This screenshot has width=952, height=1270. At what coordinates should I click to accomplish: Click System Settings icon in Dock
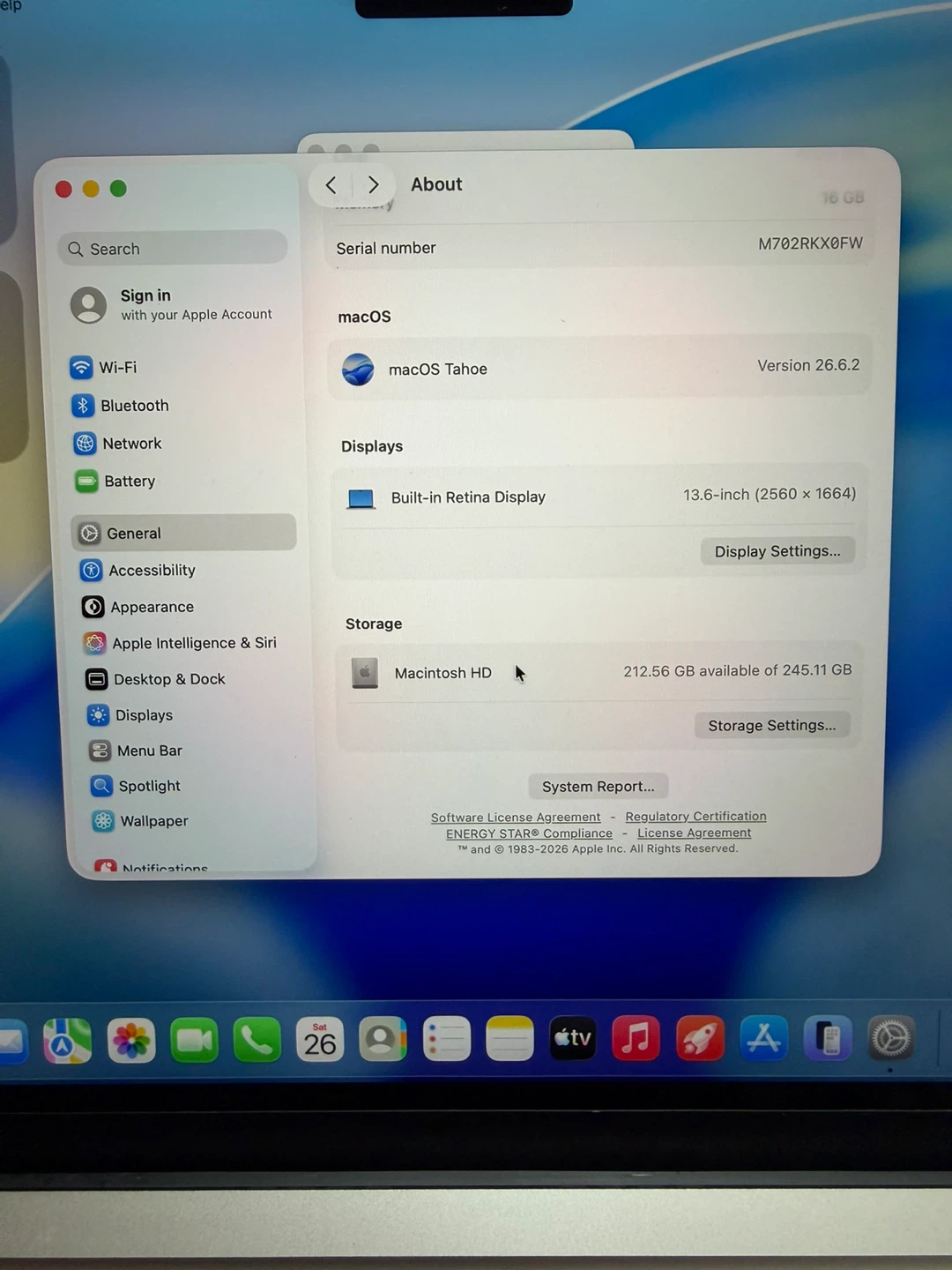[x=891, y=1038]
